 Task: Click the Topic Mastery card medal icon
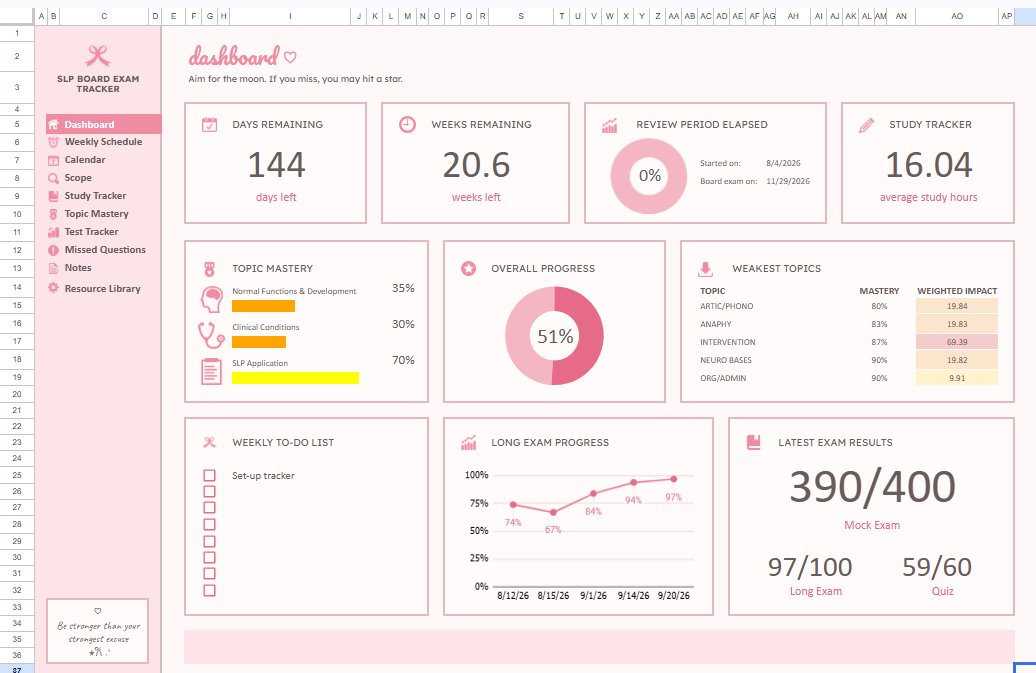[x=209, y=269]
